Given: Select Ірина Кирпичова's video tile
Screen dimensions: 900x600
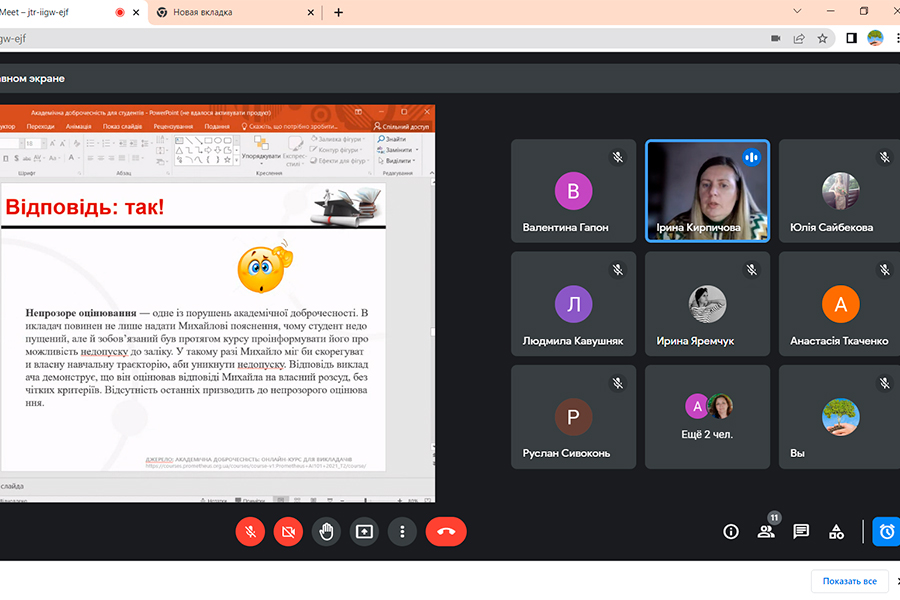Looking at the screenshot, I should [x=707, y=190].
